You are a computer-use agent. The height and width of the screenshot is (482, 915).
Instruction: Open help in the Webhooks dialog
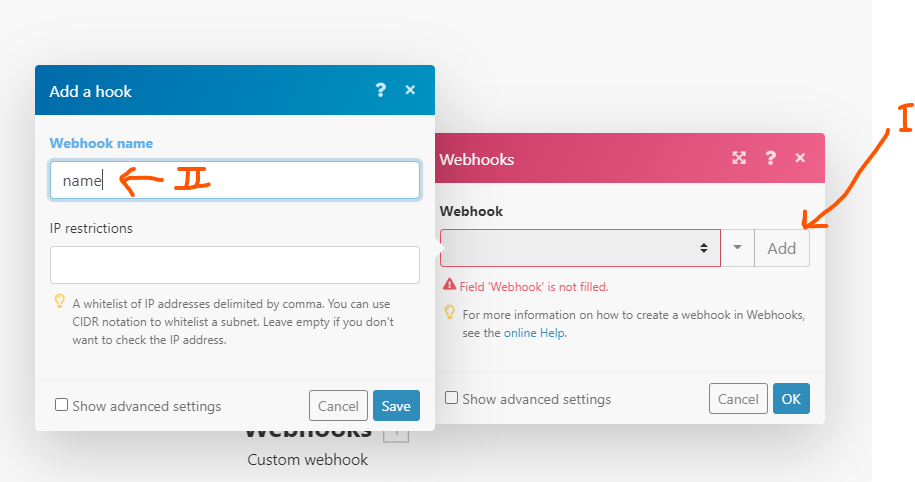point(770,158)
